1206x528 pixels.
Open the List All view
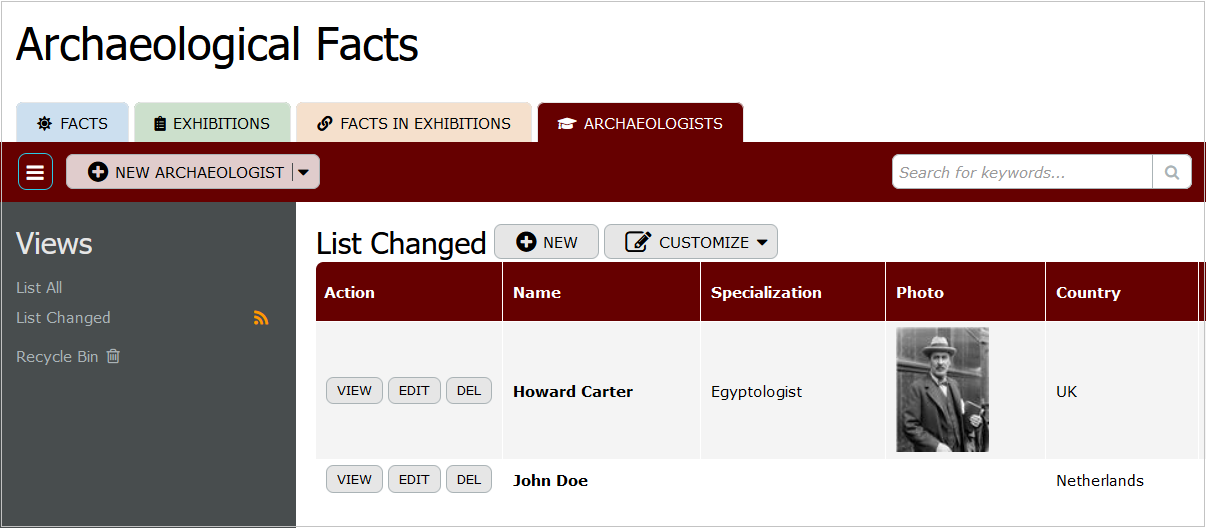tap(39, 288)
